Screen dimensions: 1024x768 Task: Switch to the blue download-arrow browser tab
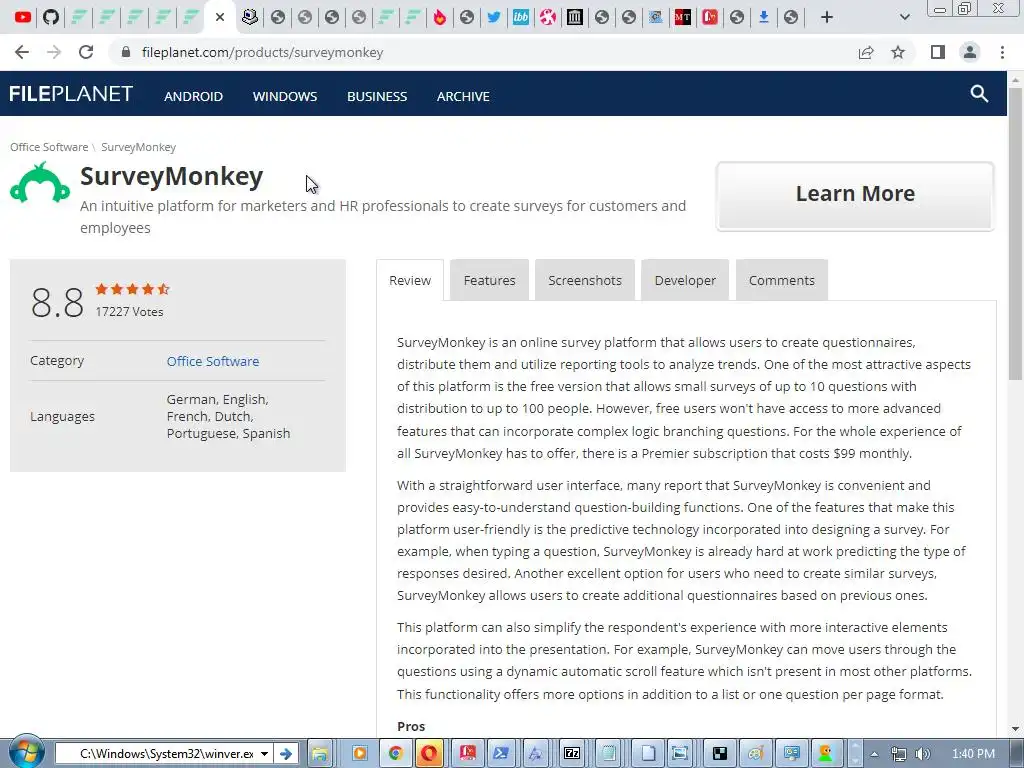[763, 17]
